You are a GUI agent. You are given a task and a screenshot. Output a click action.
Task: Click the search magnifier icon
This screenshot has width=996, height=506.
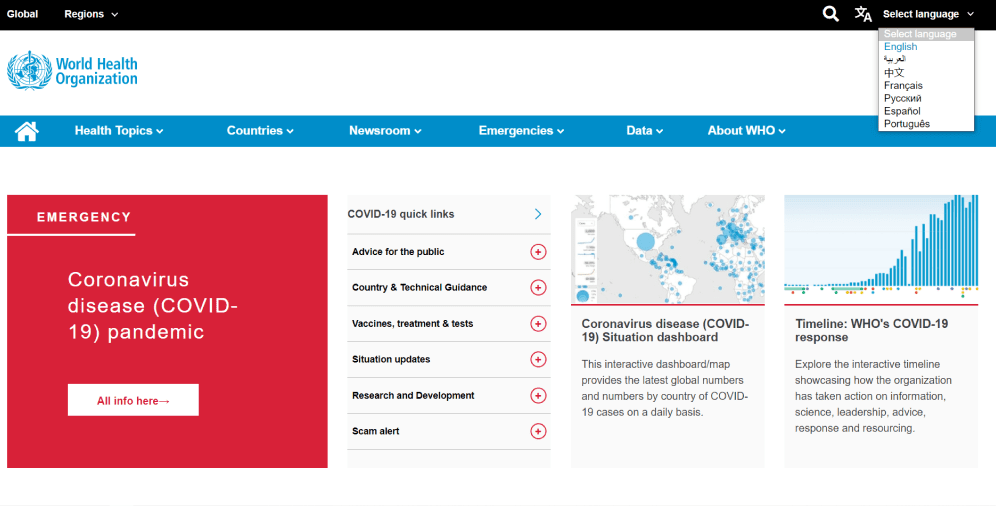[830, 14]
